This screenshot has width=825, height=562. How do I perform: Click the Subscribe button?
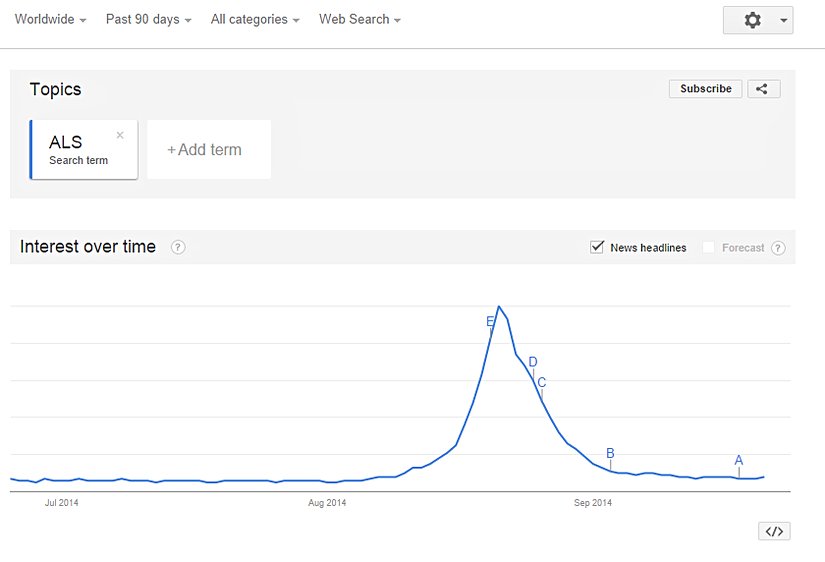click(706, 89)
